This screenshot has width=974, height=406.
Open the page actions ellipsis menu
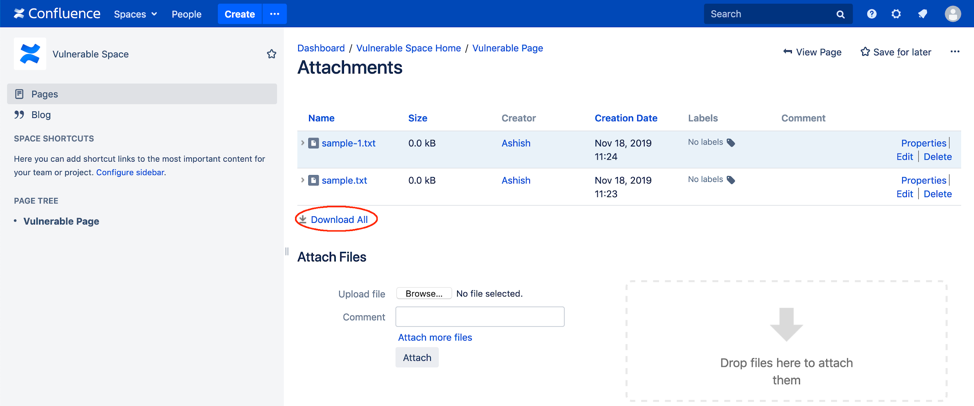955,52
